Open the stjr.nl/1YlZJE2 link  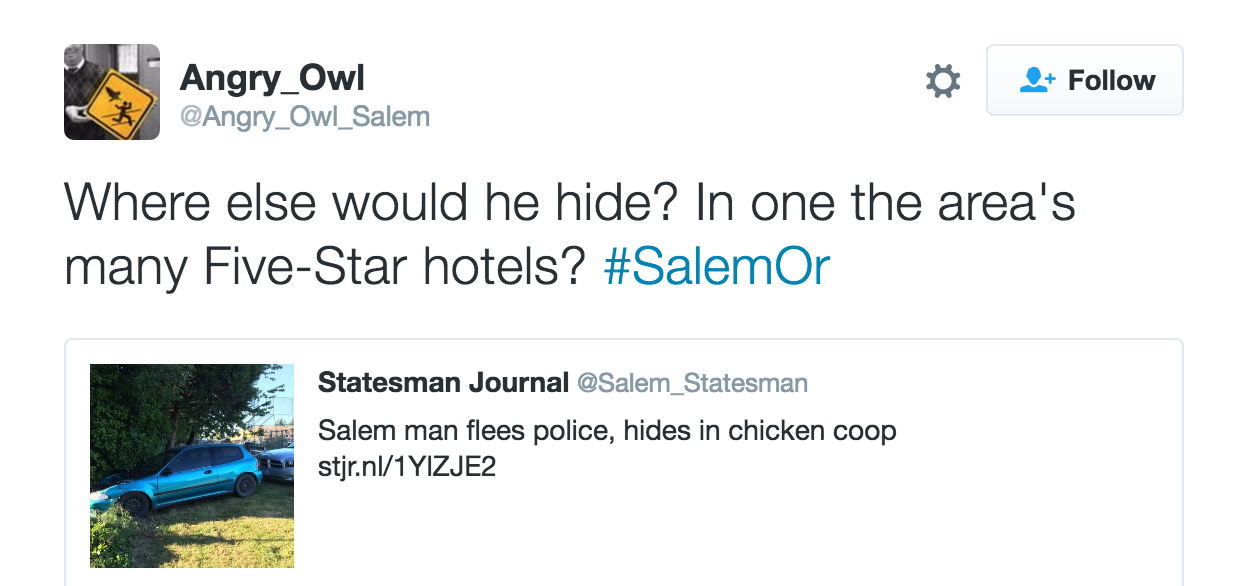(407, 467)
